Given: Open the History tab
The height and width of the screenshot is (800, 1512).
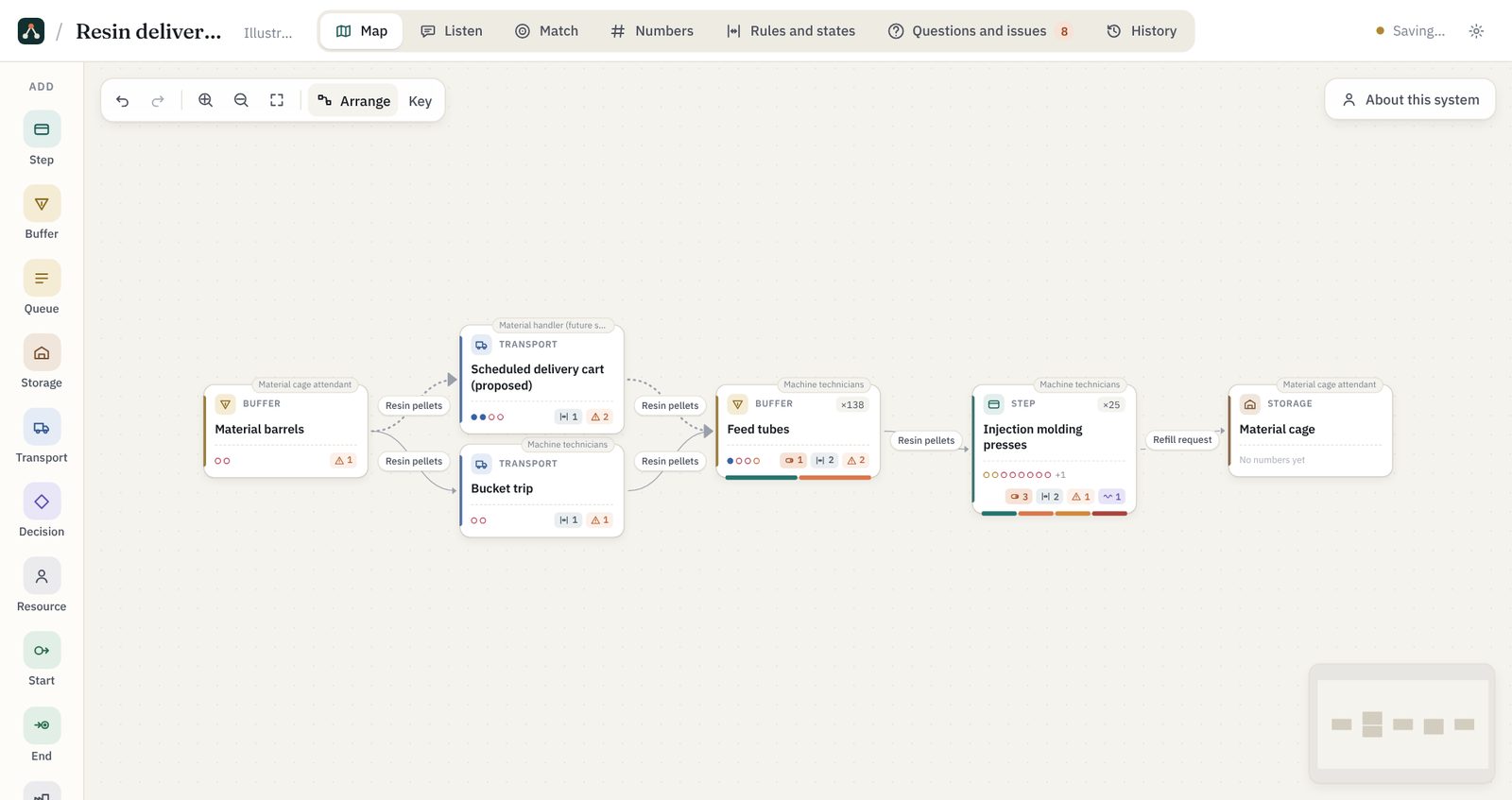Looking at the screenshot, I should [1142, 31].
